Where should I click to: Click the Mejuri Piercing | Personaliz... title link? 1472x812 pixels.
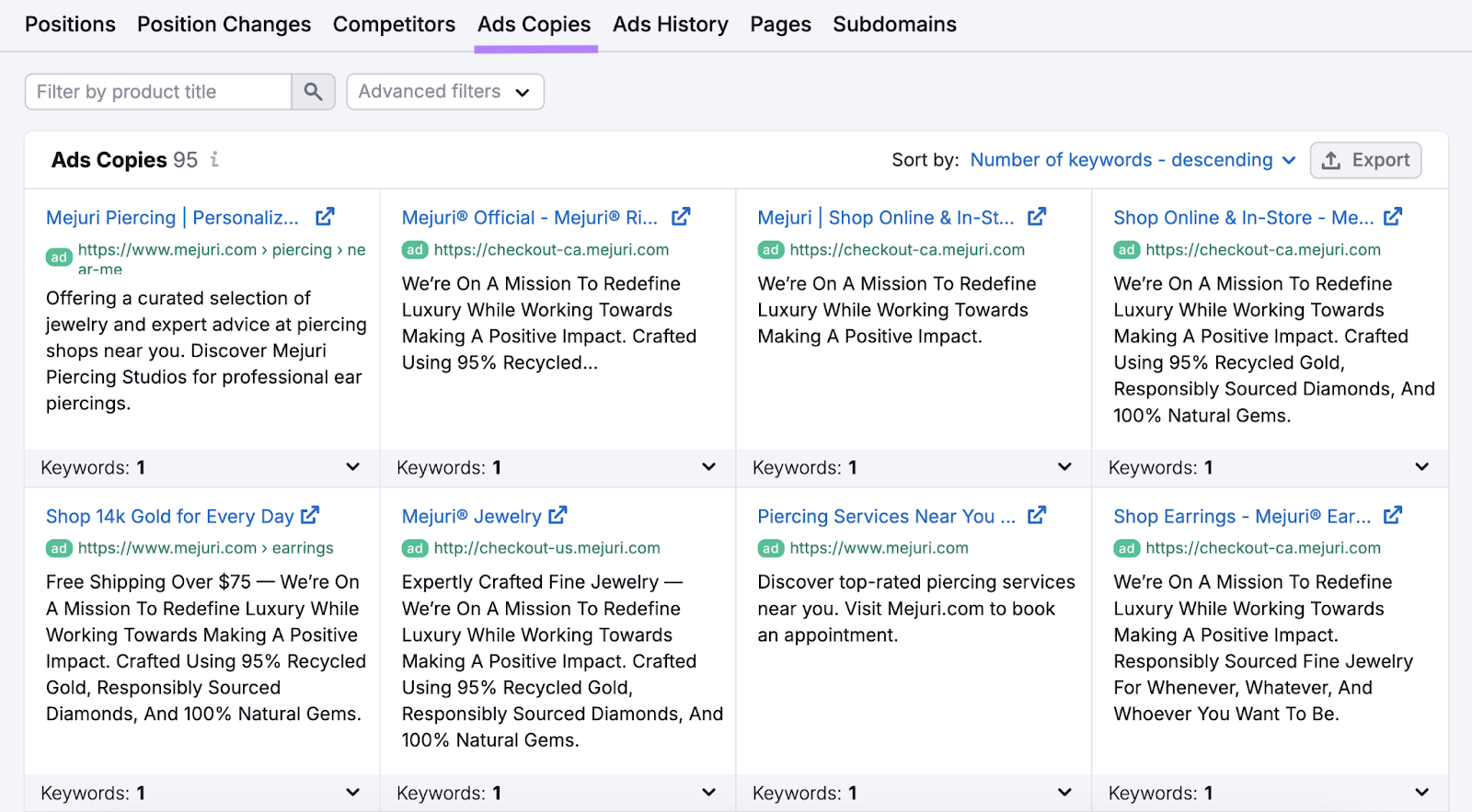[172, 218]
